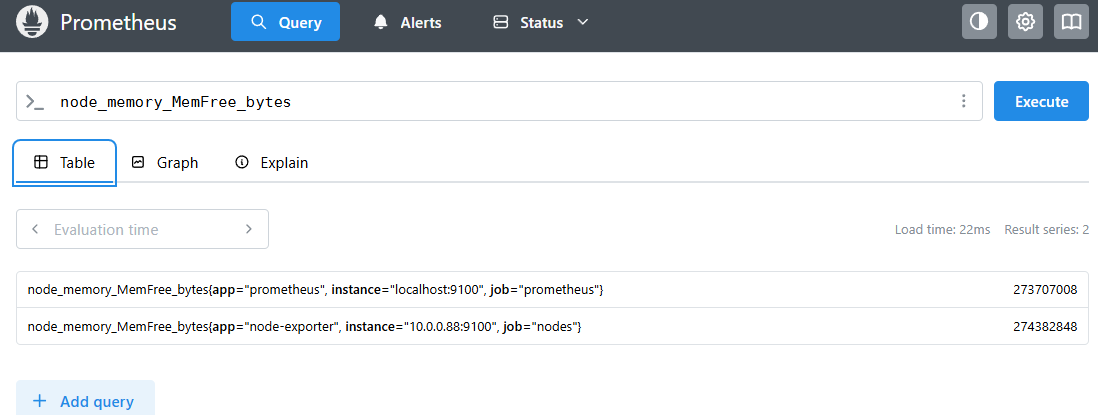The image size is (1098, 415).
Task: Switch to the Table tab
Action: pos(64,162)
